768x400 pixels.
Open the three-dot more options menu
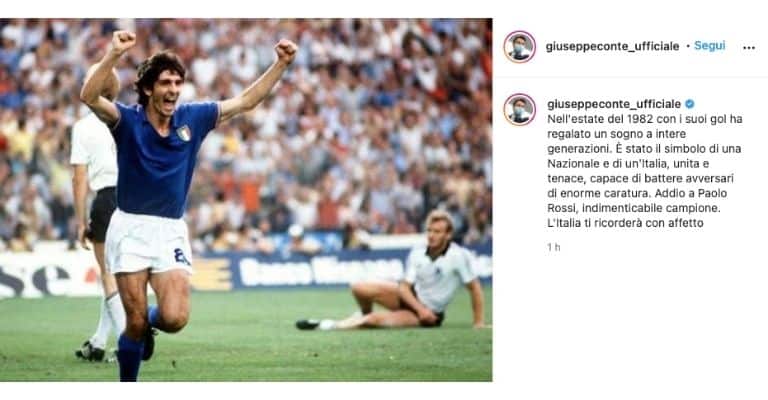coord(748,47)
